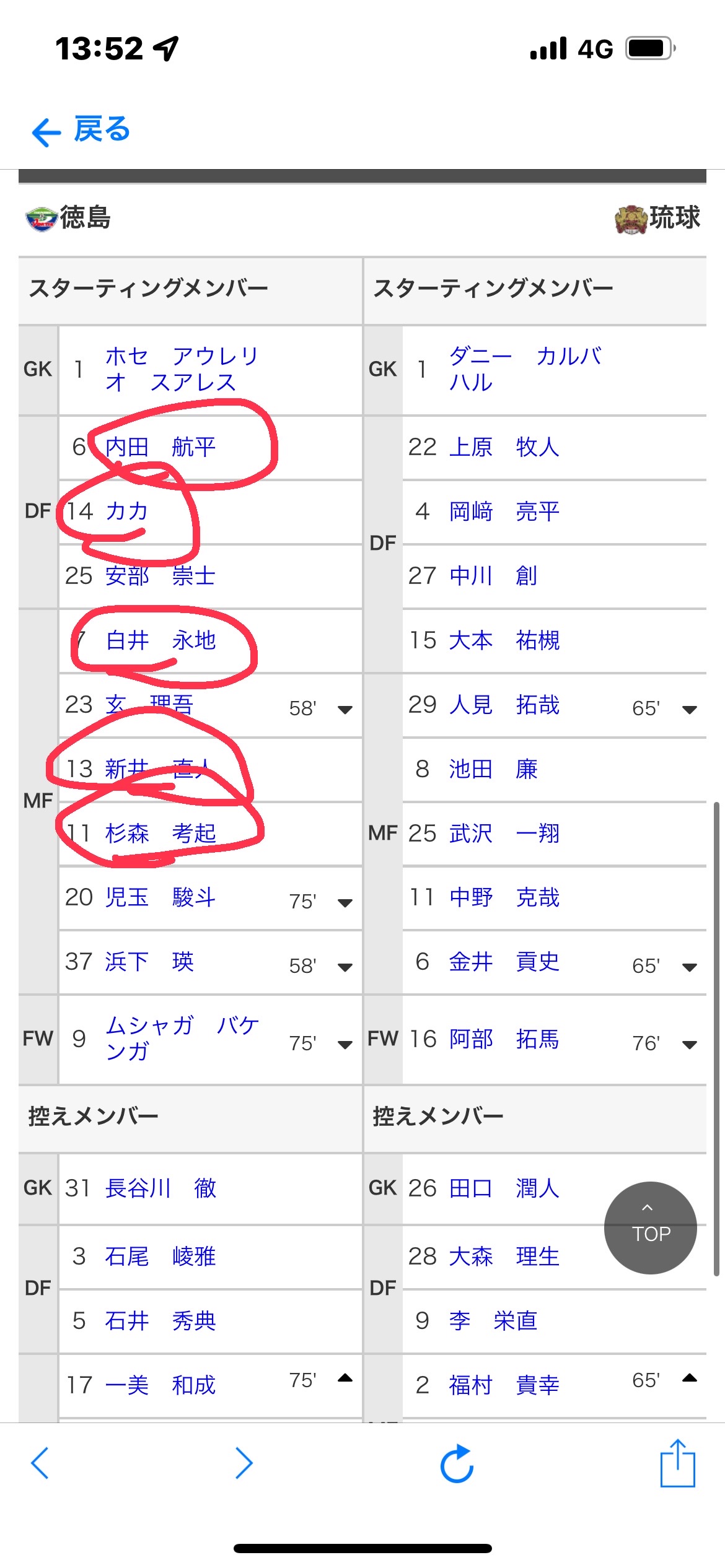The image size is (725, 1568).
Task: Tap the 75' up arrow beside 一美 和成
Action: coord(345,1379)
